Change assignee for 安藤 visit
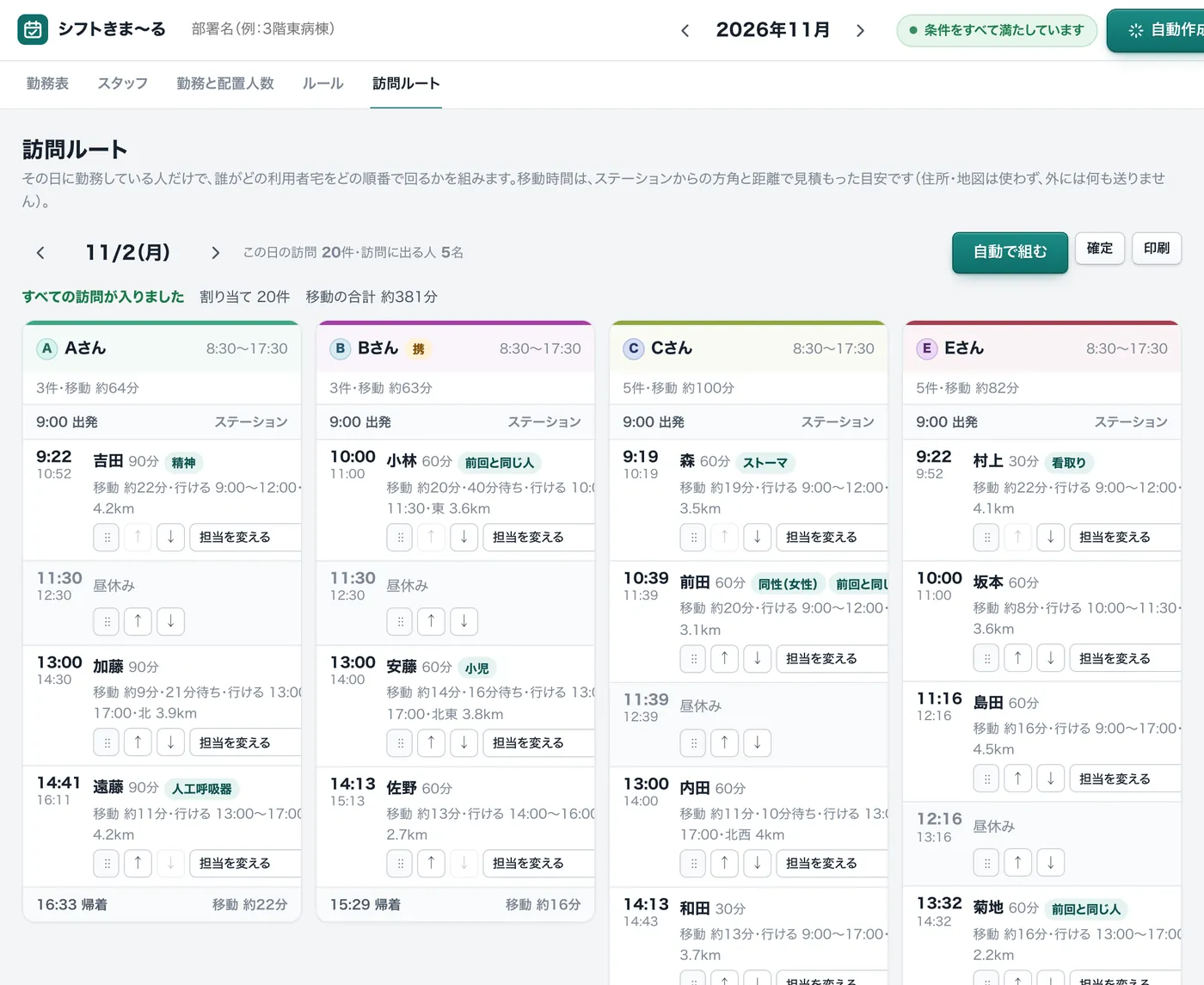 click(x=538, y=742)
